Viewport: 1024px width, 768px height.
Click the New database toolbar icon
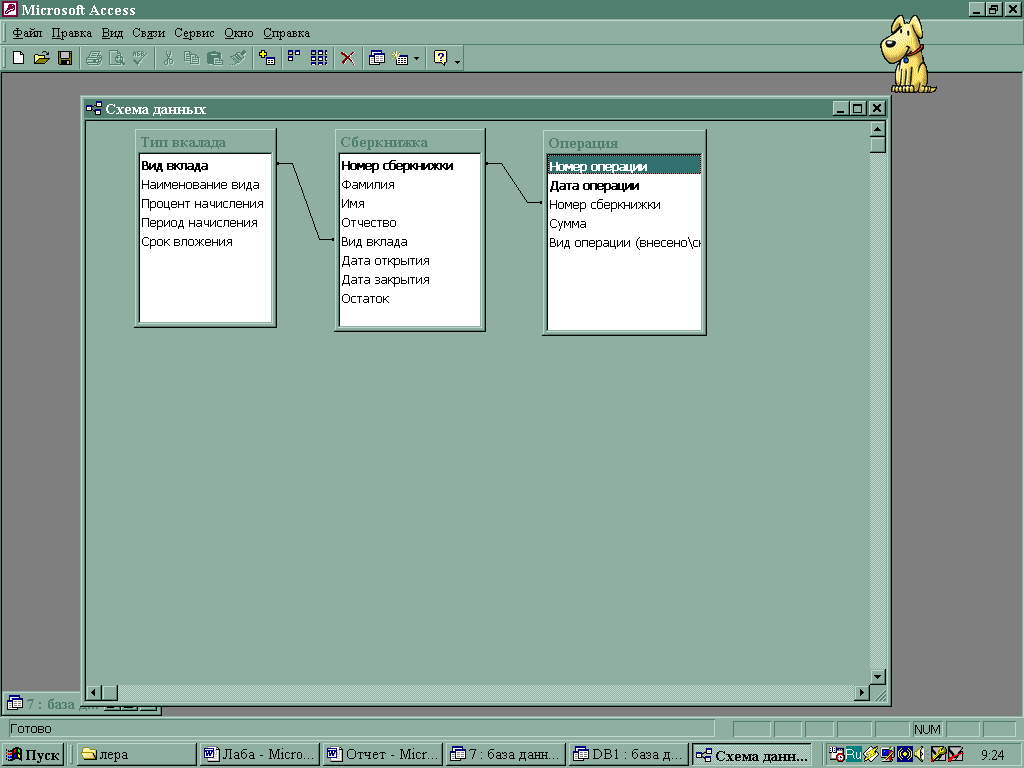[x=18, y=58]
